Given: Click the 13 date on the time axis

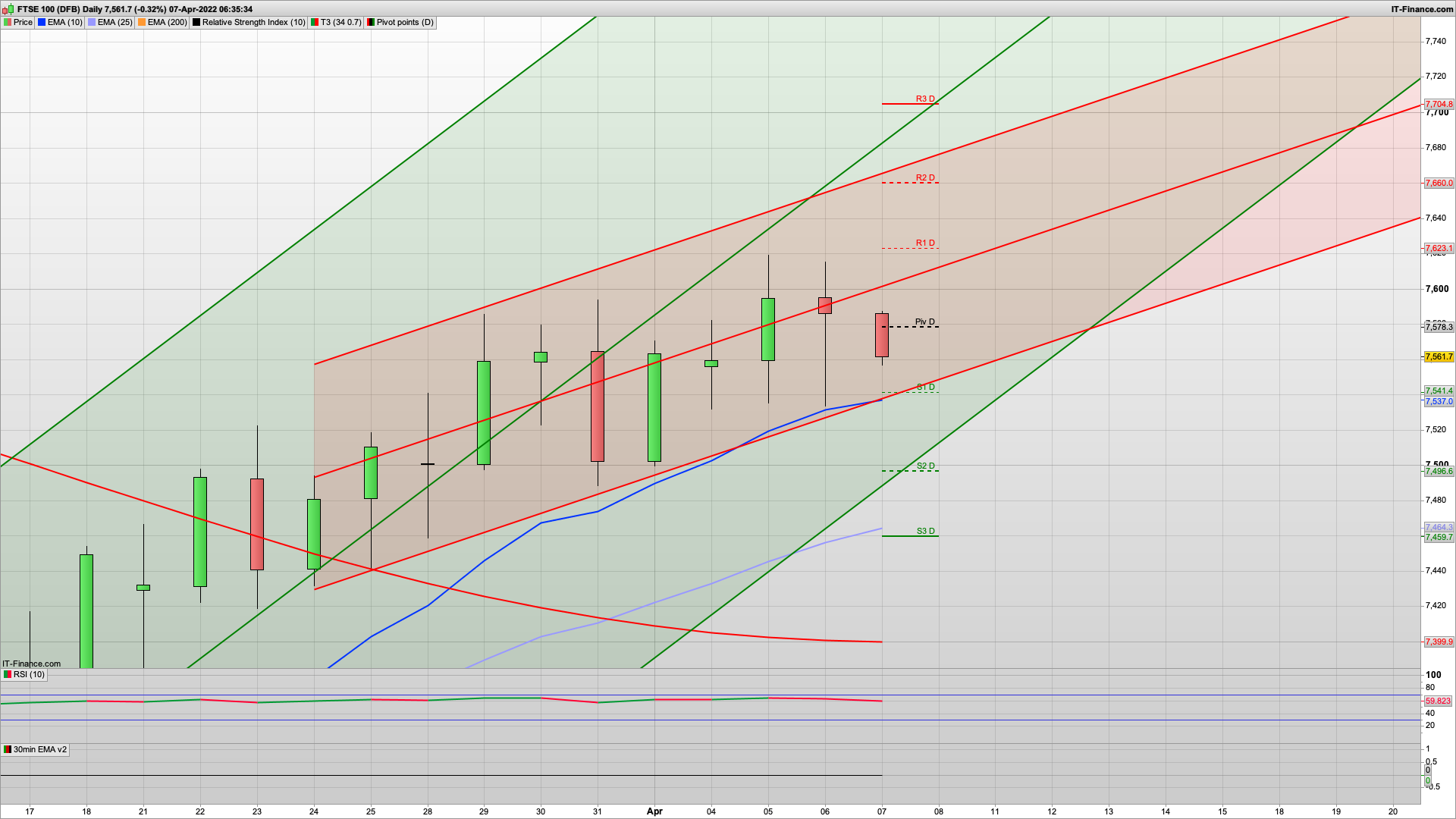Looking at the screenshot, I should click(1109, 811).
